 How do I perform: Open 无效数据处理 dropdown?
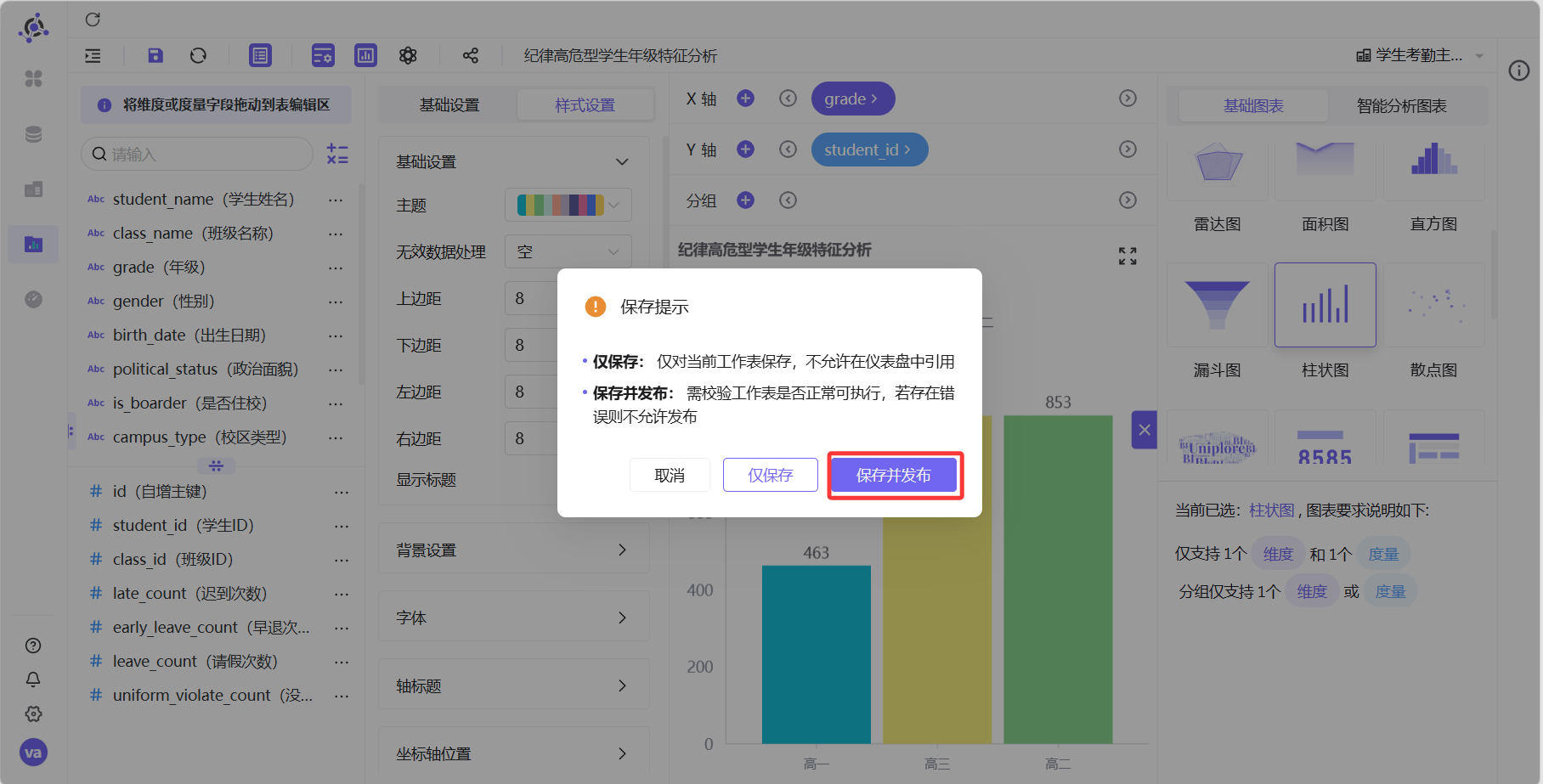tap(568, 251)
